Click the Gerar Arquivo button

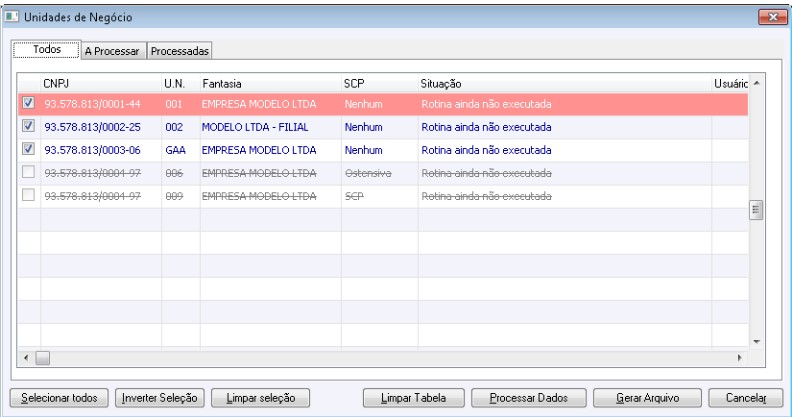point(651,398)
